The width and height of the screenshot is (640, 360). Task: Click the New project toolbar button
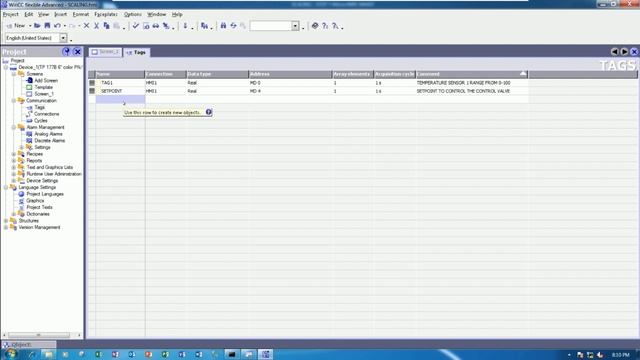pyautogui.click(x=16, y=26)
